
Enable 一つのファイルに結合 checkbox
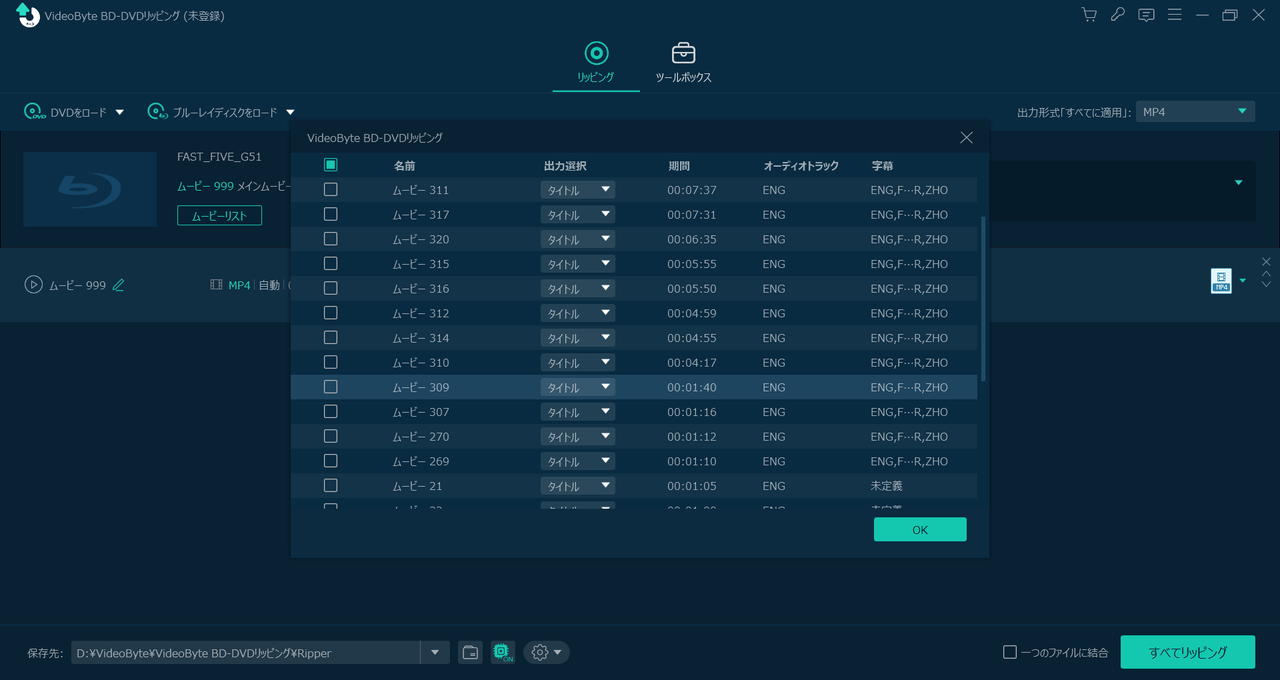[x=1010, y=653]
